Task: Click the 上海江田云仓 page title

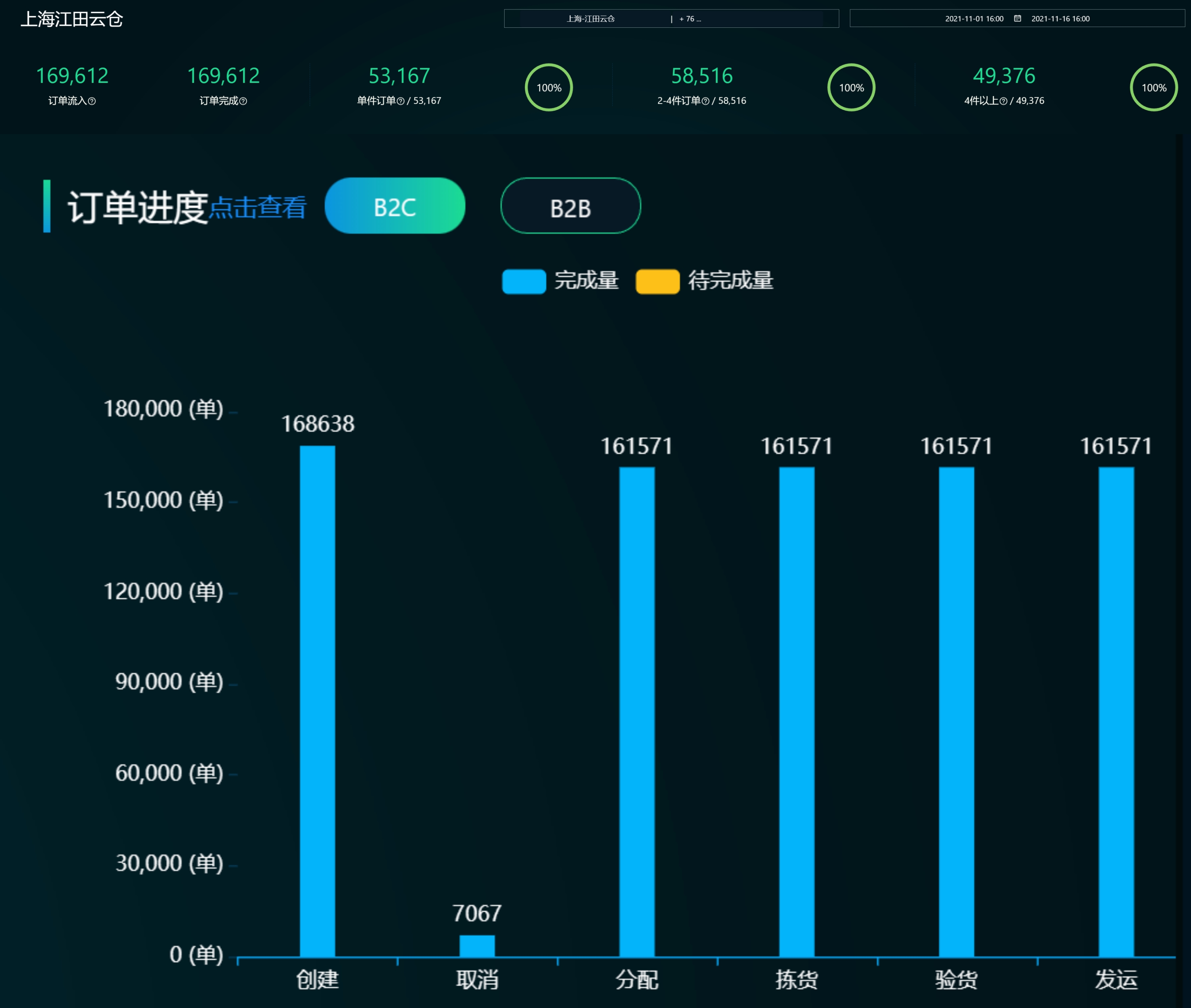Action: click(x=72, y=19)
